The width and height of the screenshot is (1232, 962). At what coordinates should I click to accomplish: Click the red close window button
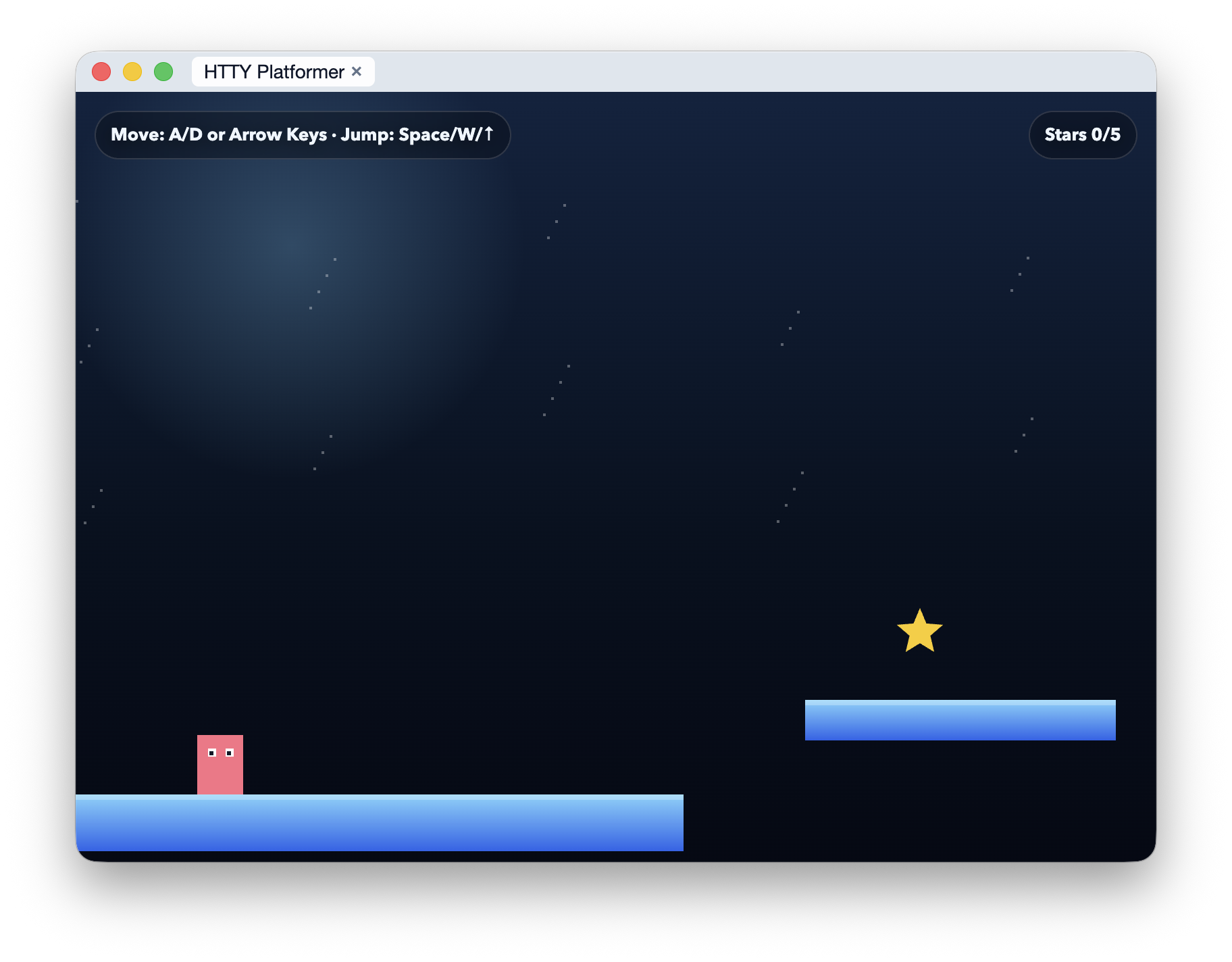[x=101, y=72]
